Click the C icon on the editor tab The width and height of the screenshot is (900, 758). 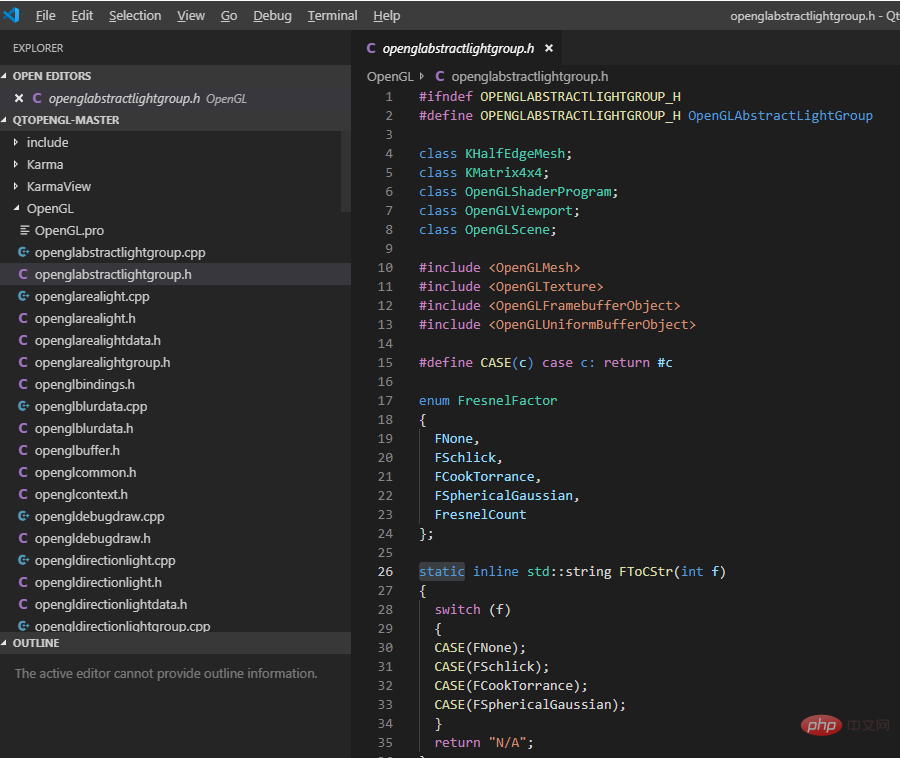(x=371, y=48)
